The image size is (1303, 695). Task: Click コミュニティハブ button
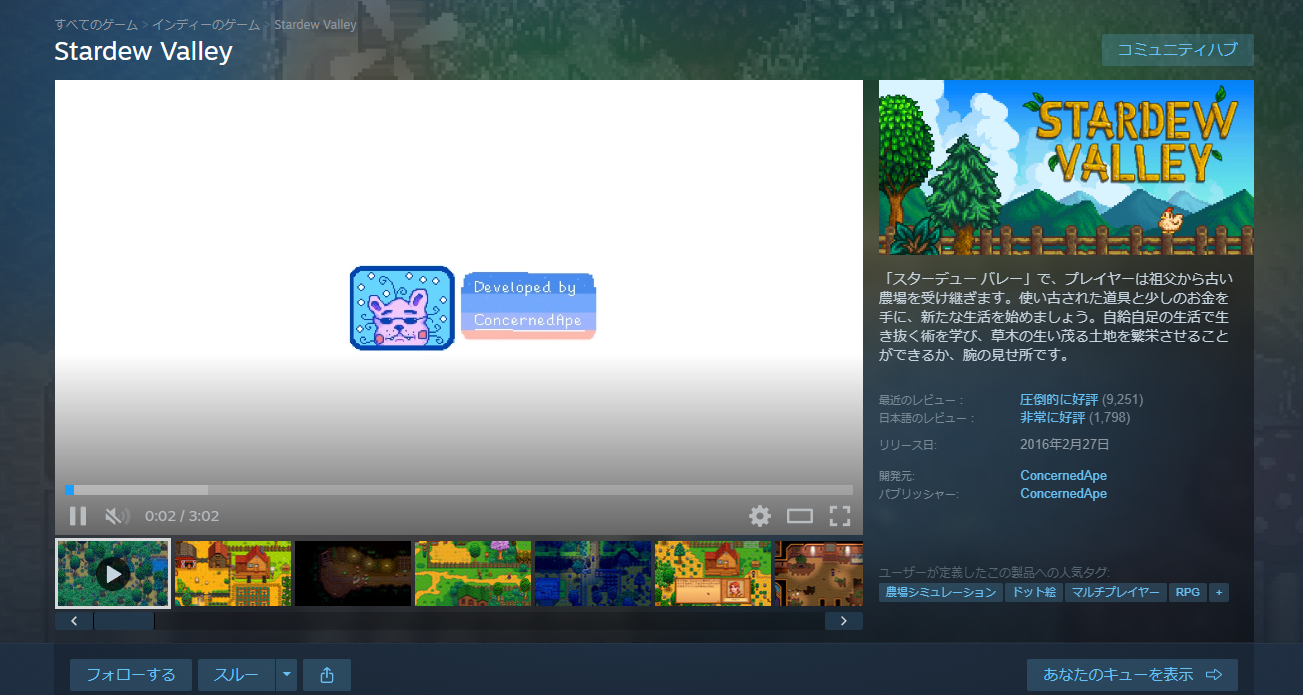(1177, 50)
